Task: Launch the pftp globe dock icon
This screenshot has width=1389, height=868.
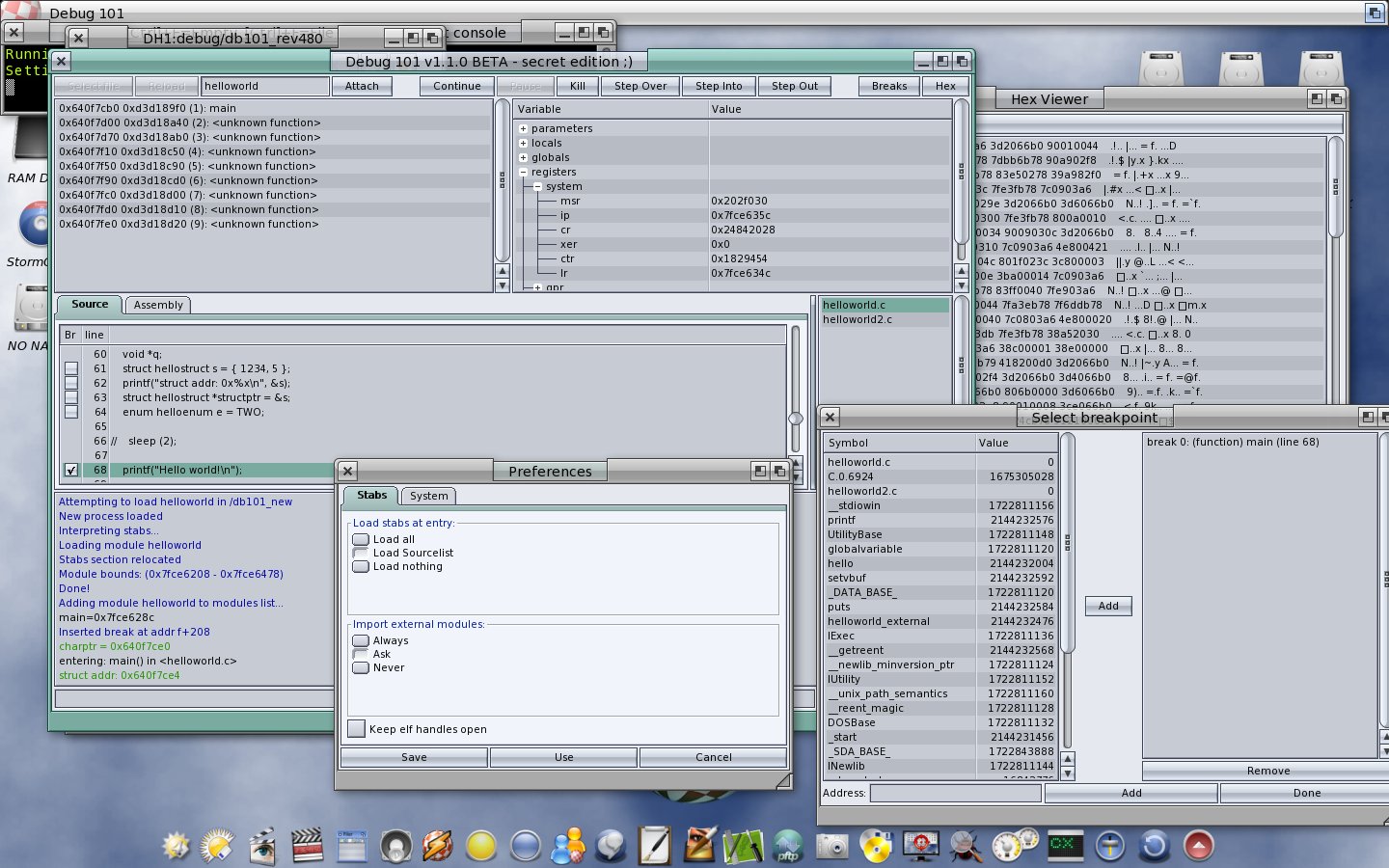Action: click(788, 846)
